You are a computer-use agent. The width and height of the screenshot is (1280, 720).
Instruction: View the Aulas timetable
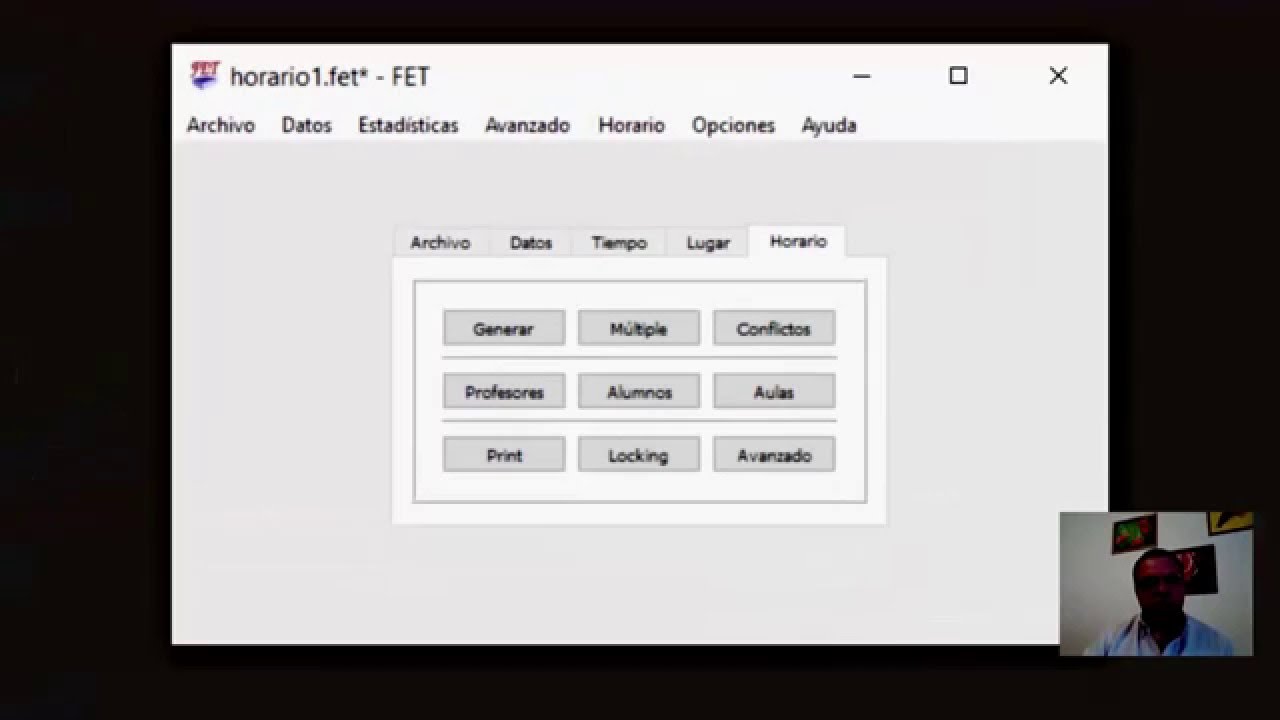click(x=774, y=392)
